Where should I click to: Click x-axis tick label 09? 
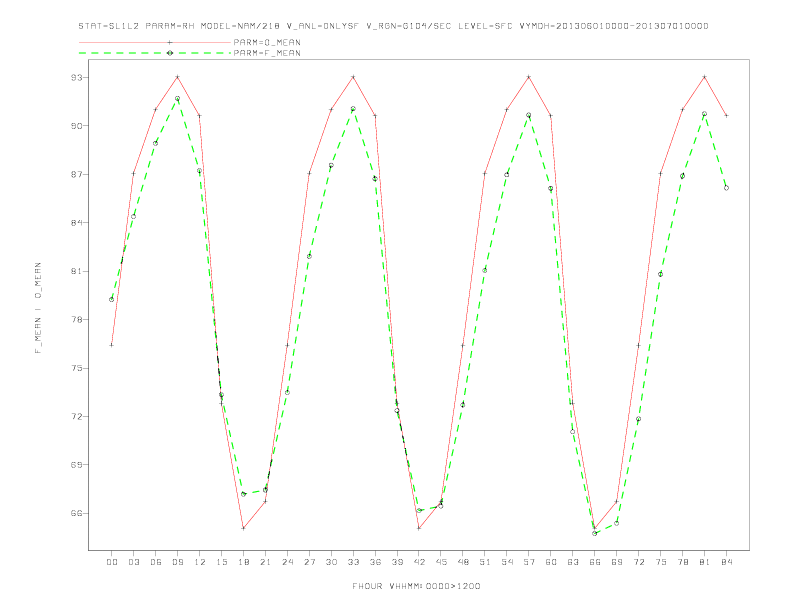[177, 562]
